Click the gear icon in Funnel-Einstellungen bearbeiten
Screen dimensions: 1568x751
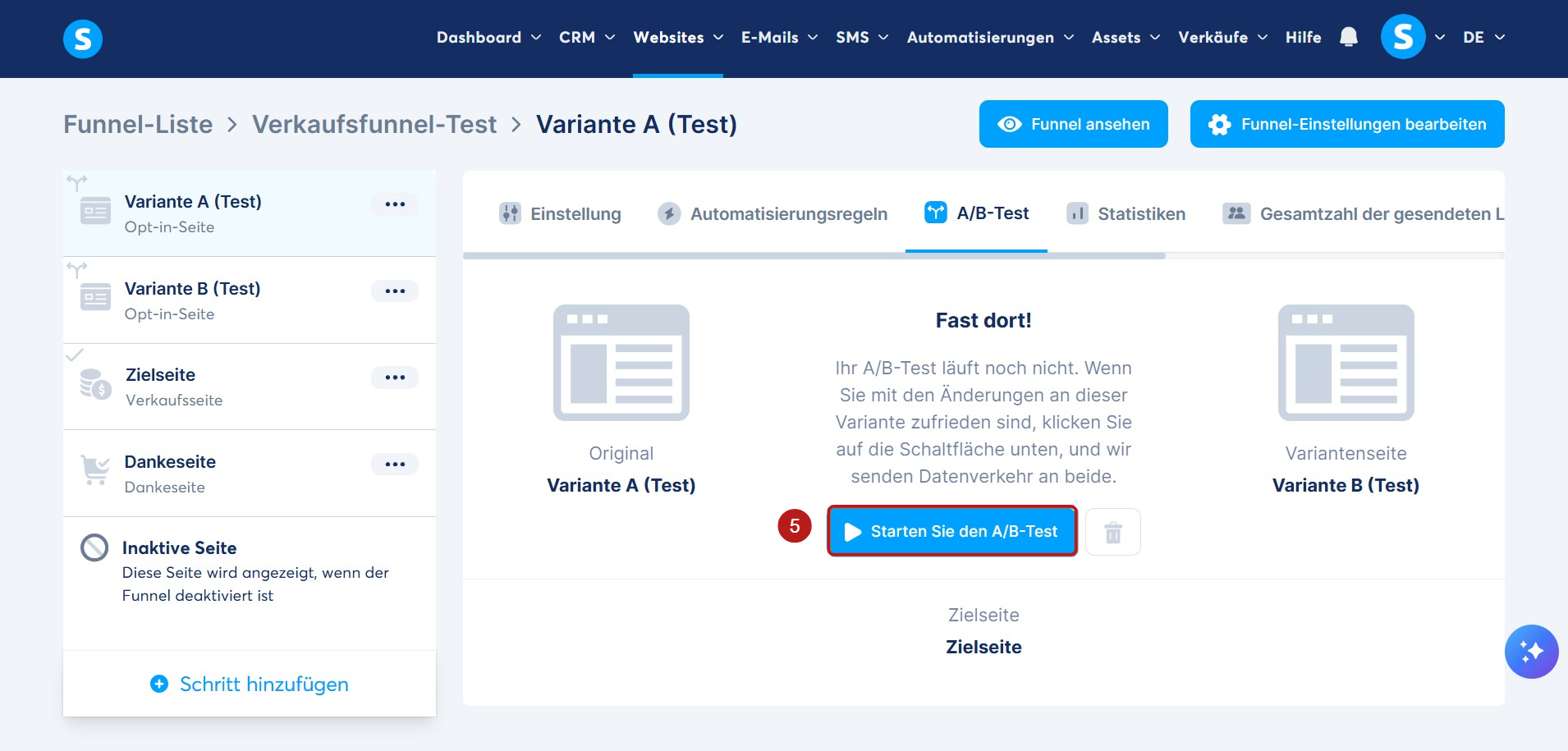[1220, 124]
